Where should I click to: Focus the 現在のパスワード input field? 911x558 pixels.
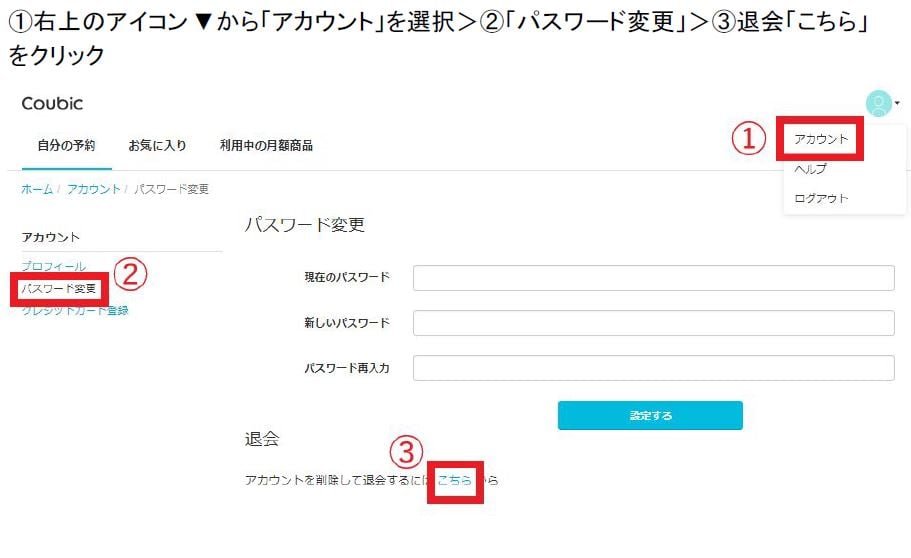point(653,278)
